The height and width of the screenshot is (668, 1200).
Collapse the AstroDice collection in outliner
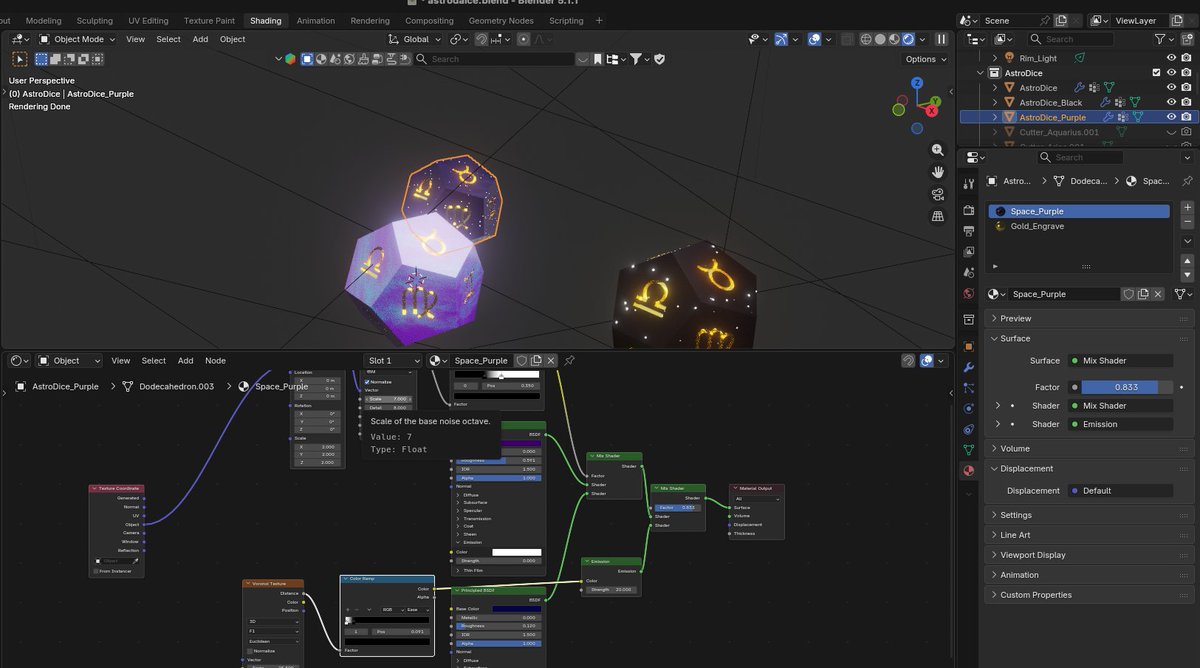click(x=982, y=73)
